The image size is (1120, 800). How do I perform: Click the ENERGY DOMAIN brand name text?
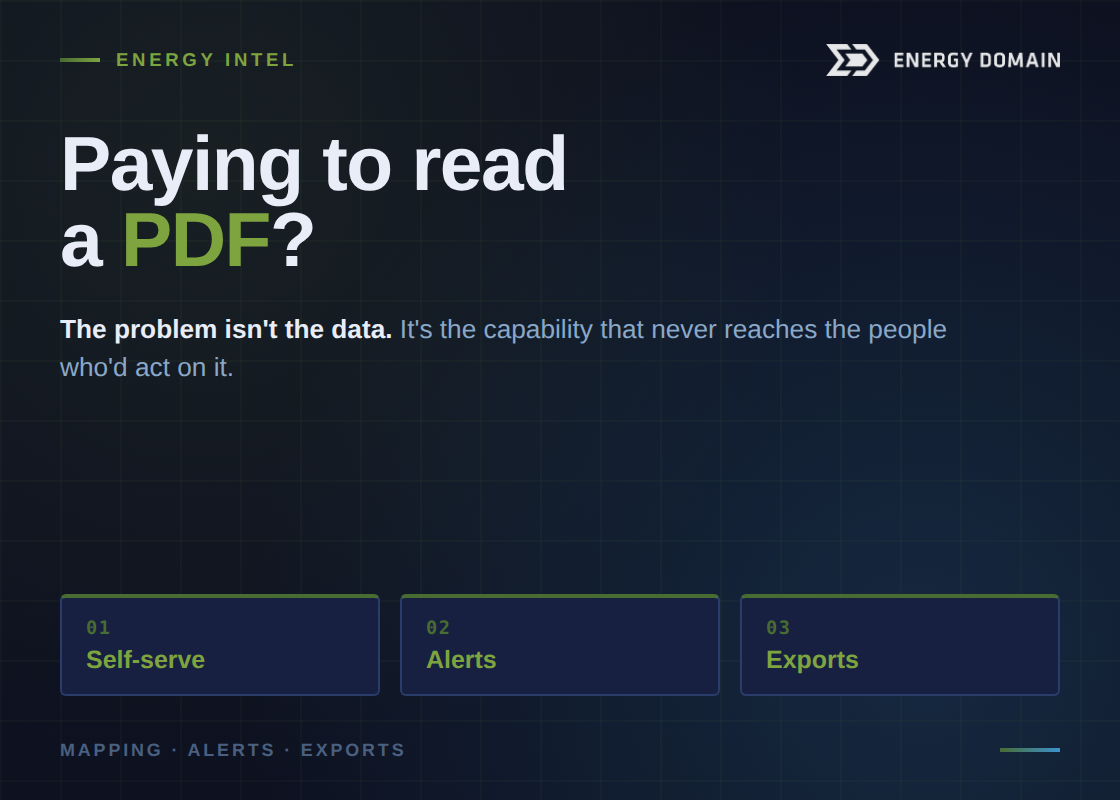click(977, 61)
